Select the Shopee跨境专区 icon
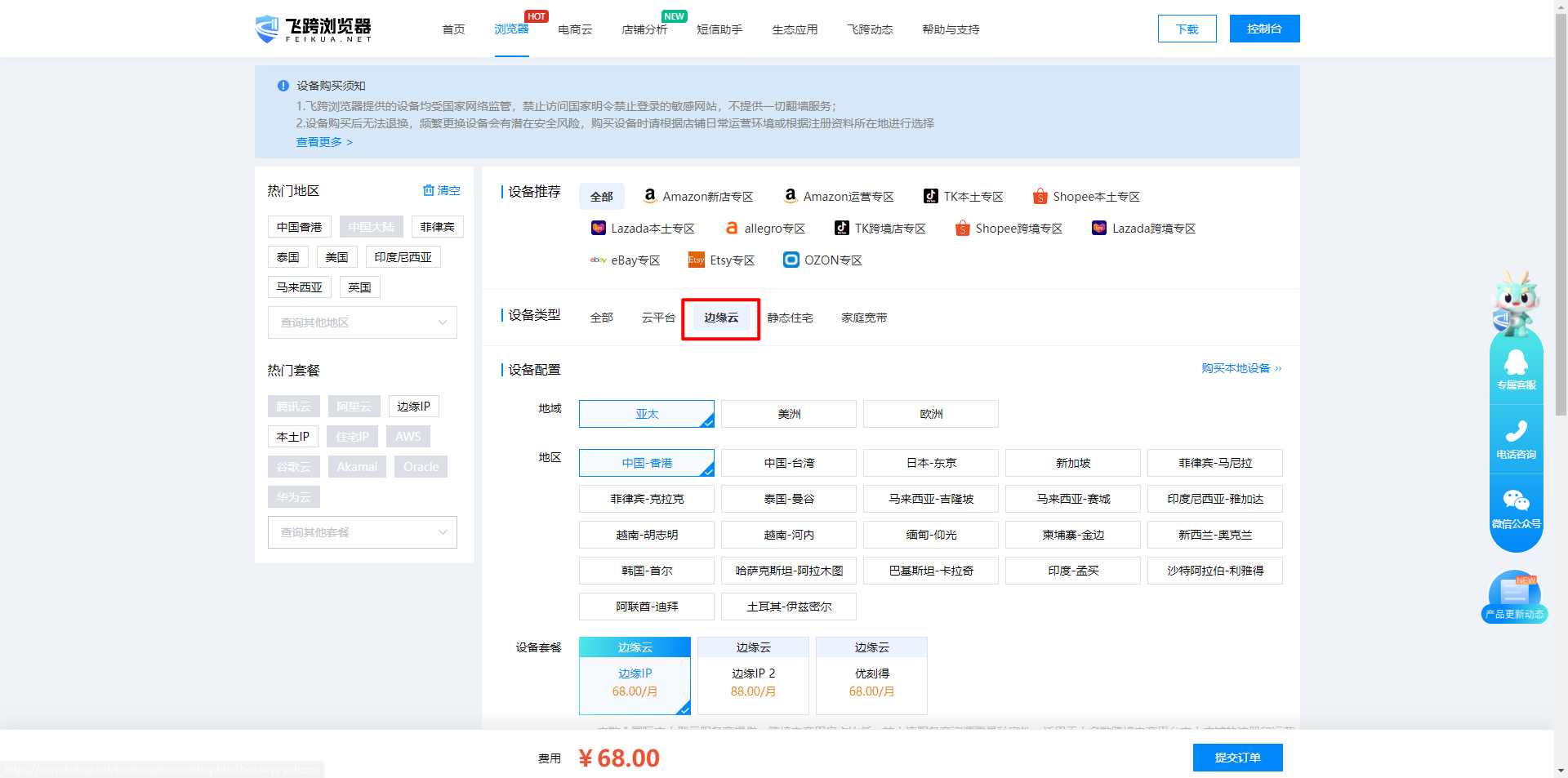Image resolution: width=1568 pixels, height=778 pixels. tap(963, 228)
